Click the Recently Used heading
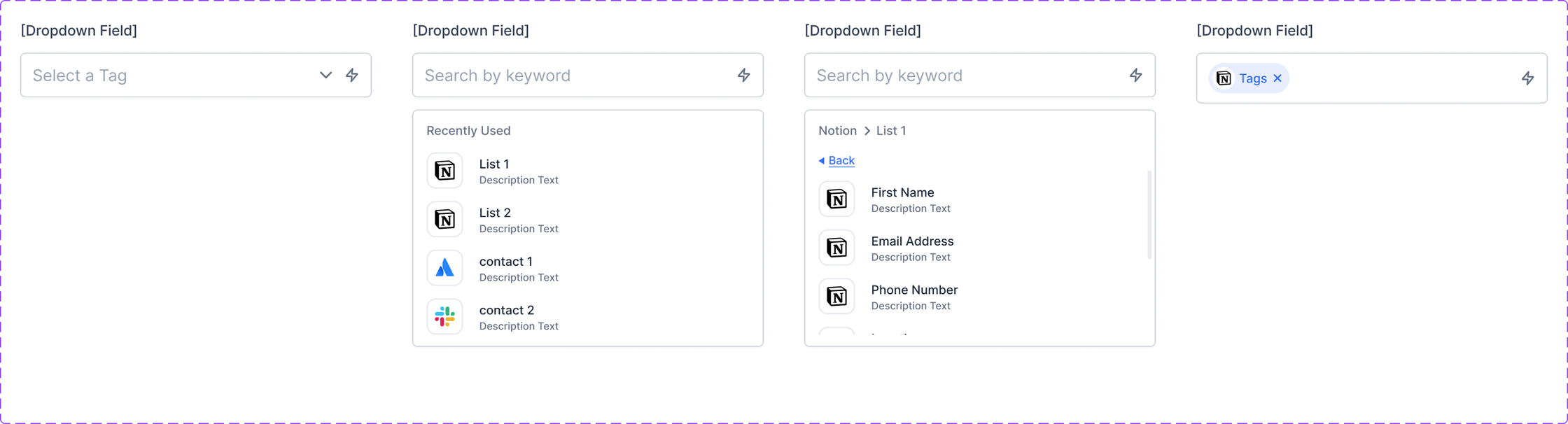The image size is (1568, 424). pos(468,131)
